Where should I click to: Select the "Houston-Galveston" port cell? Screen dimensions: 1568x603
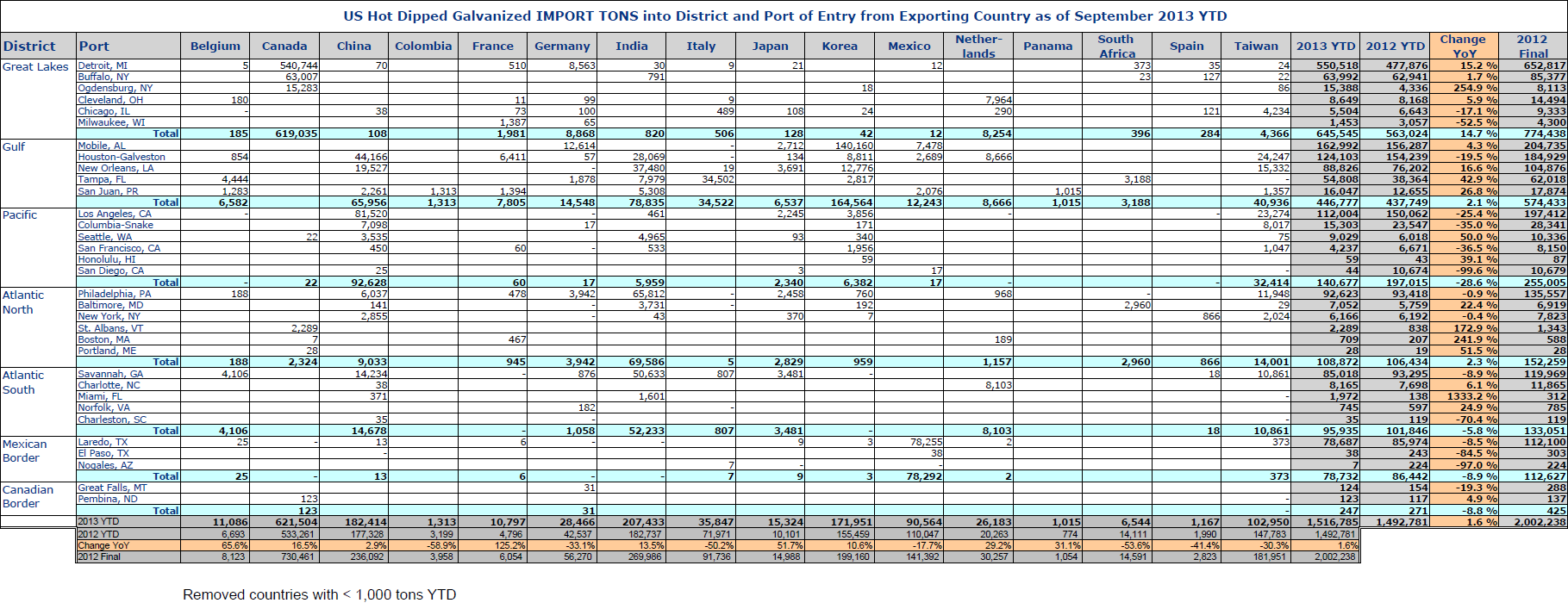pyautogui.click(x=122, y=157)
